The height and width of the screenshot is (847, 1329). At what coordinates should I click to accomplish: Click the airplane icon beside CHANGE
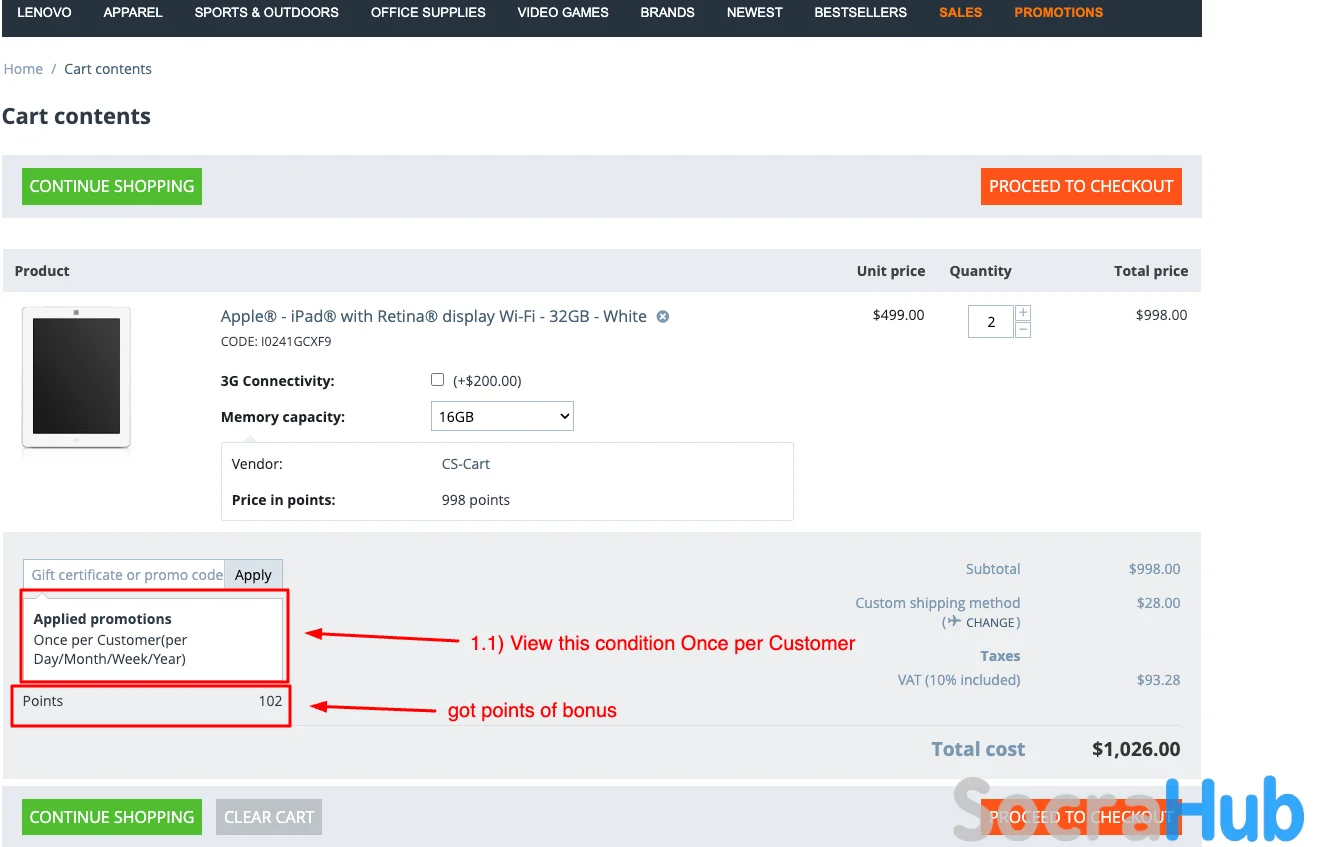pyautogui.click(x=955, y=622)
